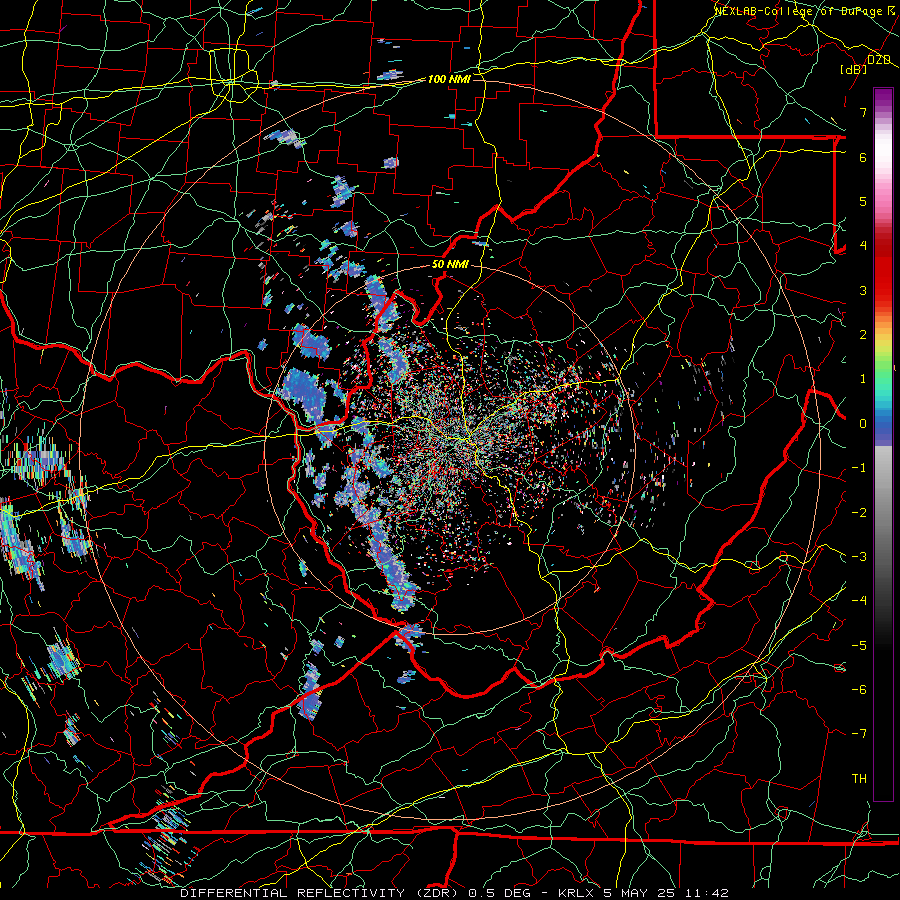Click the -5 value on color scale

pos(859,646)
